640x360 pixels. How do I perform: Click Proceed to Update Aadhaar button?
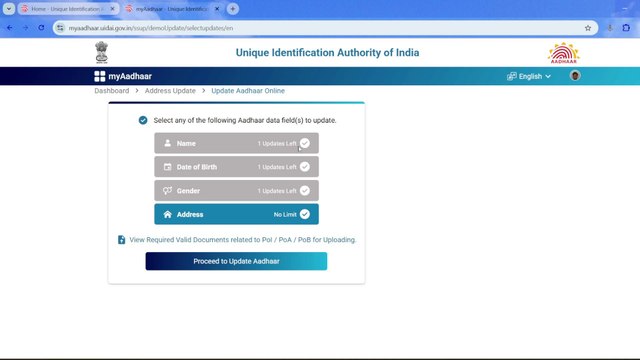click(x=236, y=261)
